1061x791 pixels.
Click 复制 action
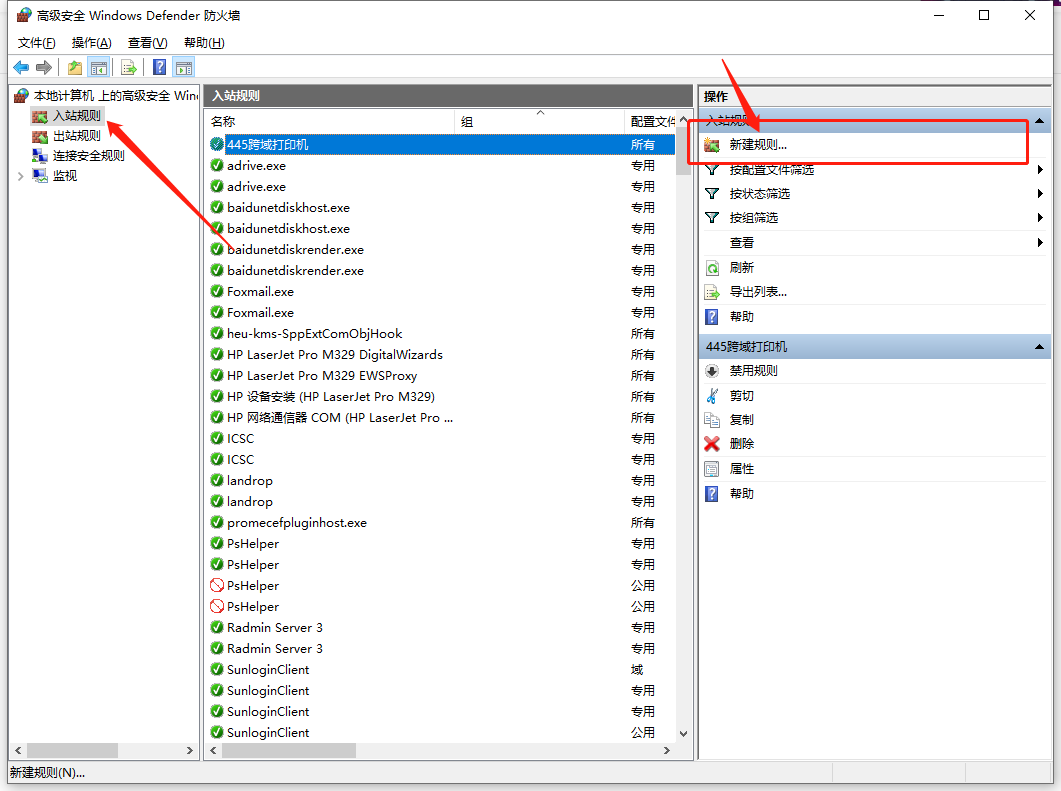[742, 420]
